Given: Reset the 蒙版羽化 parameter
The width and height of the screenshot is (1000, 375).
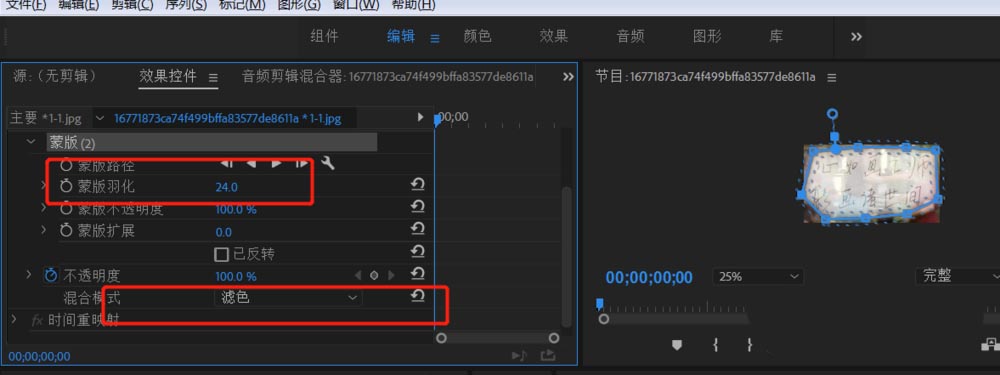Looking at the screenshot, I should point(417,185).
